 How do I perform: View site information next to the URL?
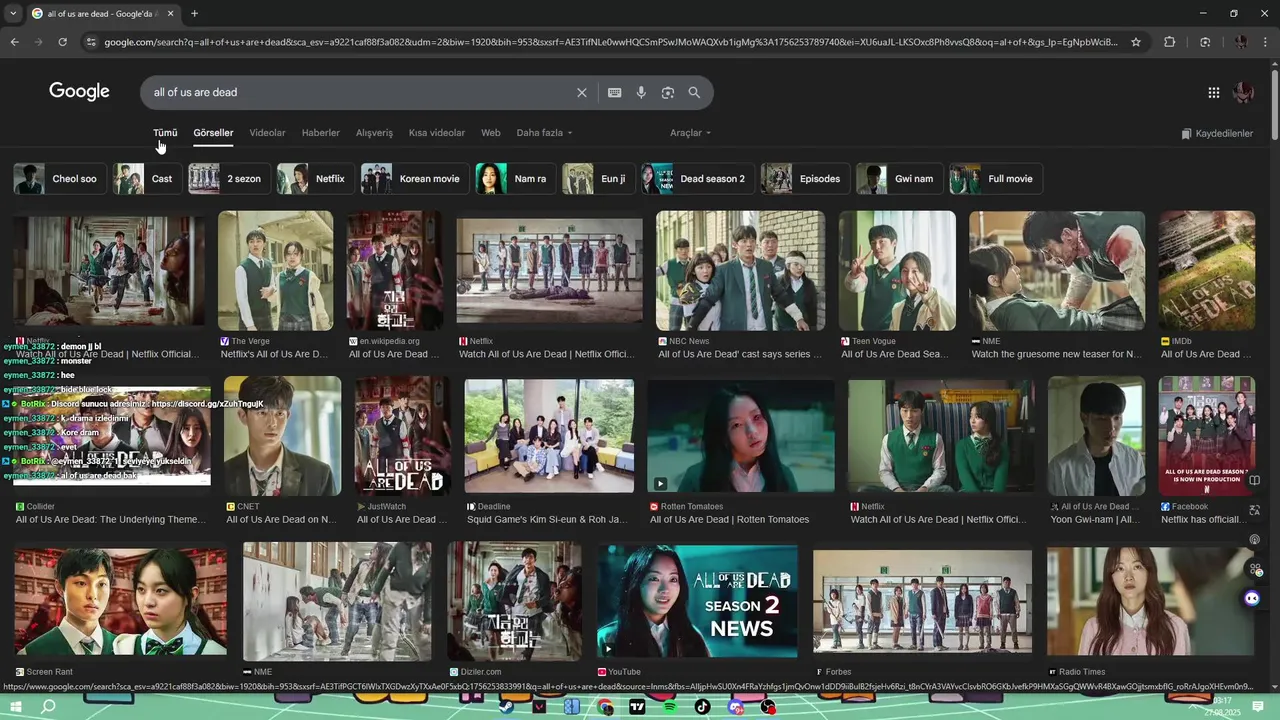[91, 42]
